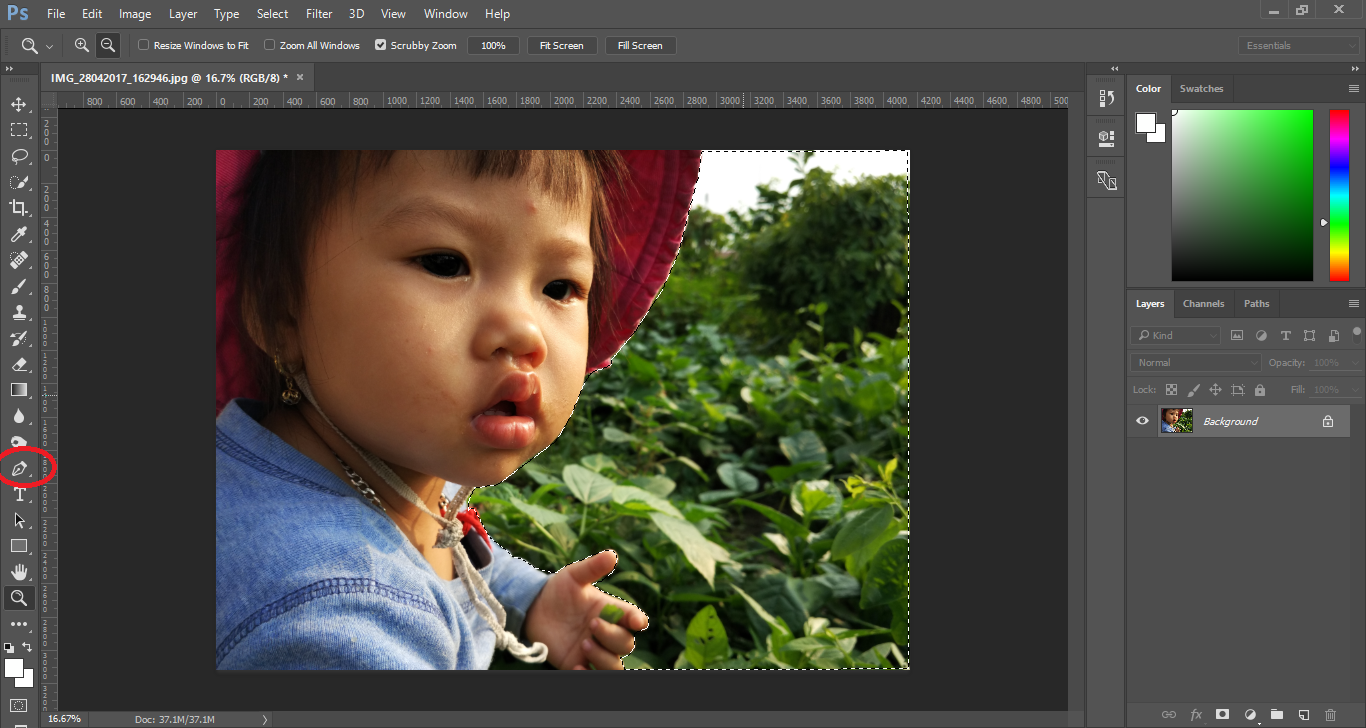Toggle pixel layer filter
Viewport: 1366px width, 728px height.
pos(1237,335)
